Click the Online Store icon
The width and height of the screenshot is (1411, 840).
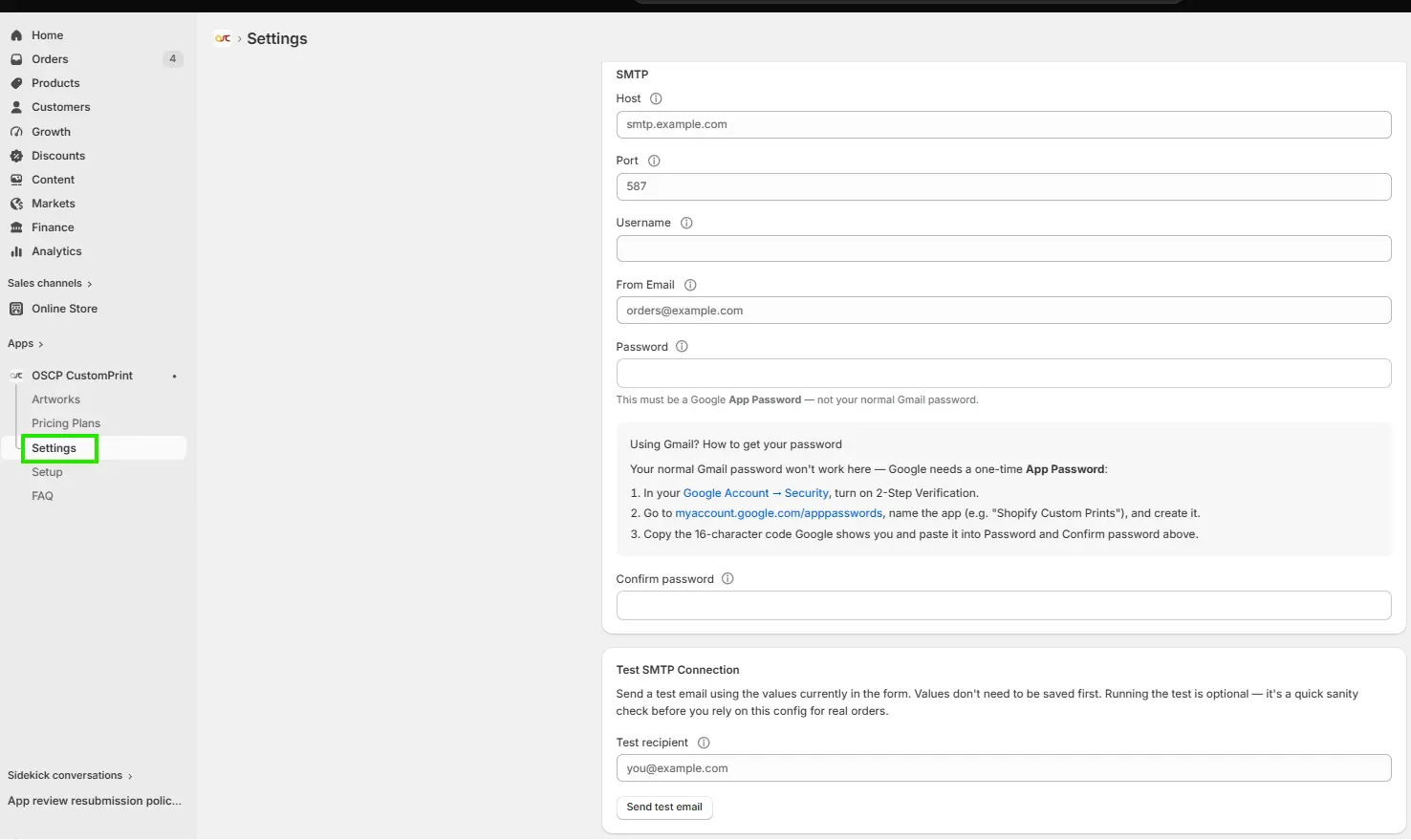click(16, 309)
